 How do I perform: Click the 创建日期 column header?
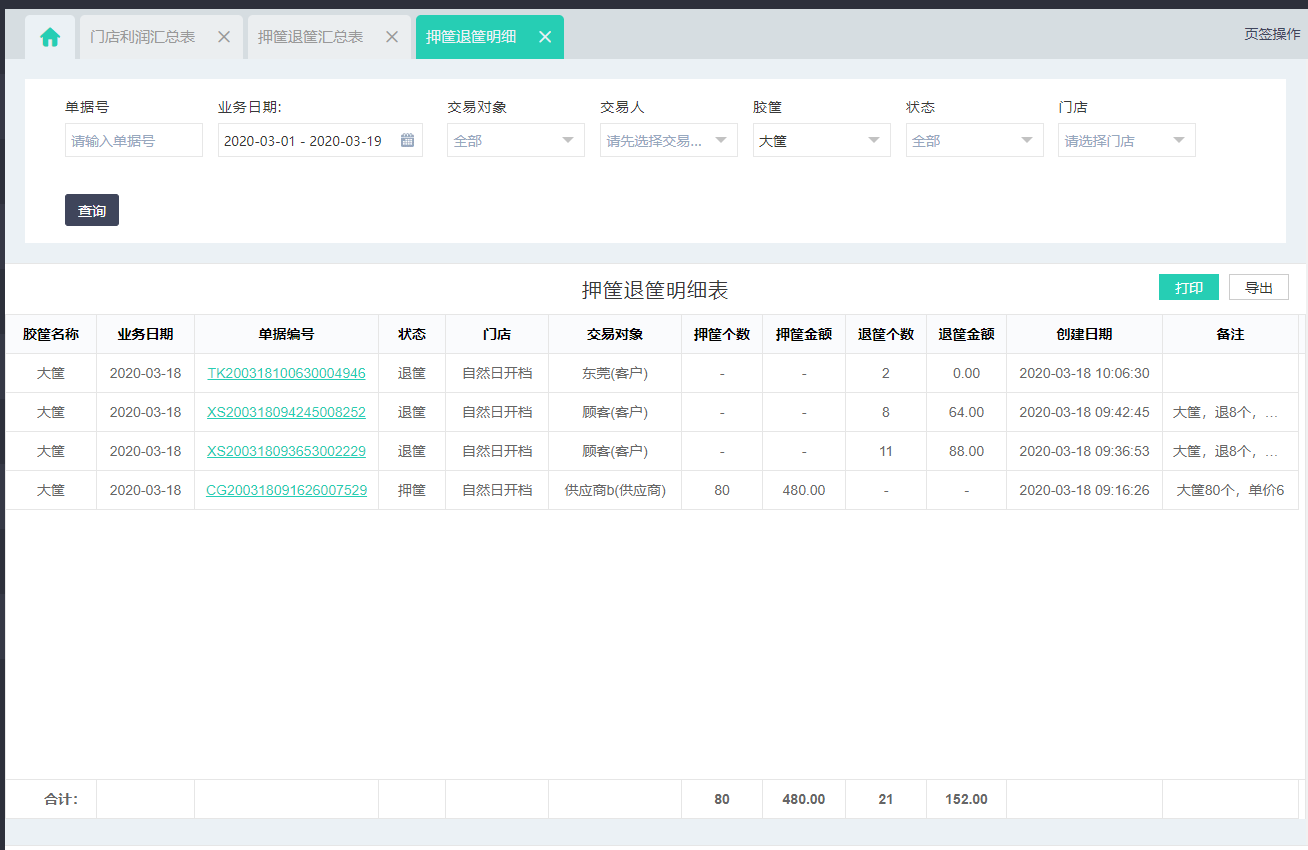pos(1085,334)
